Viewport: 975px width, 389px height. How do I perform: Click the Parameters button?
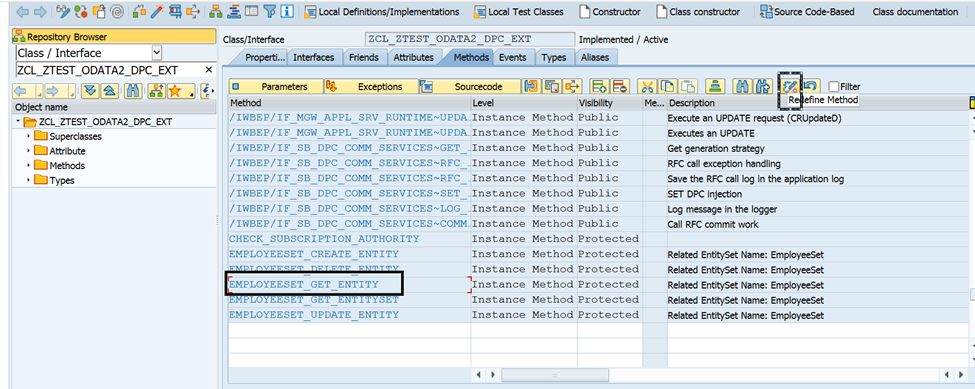(x=277, y=86)
